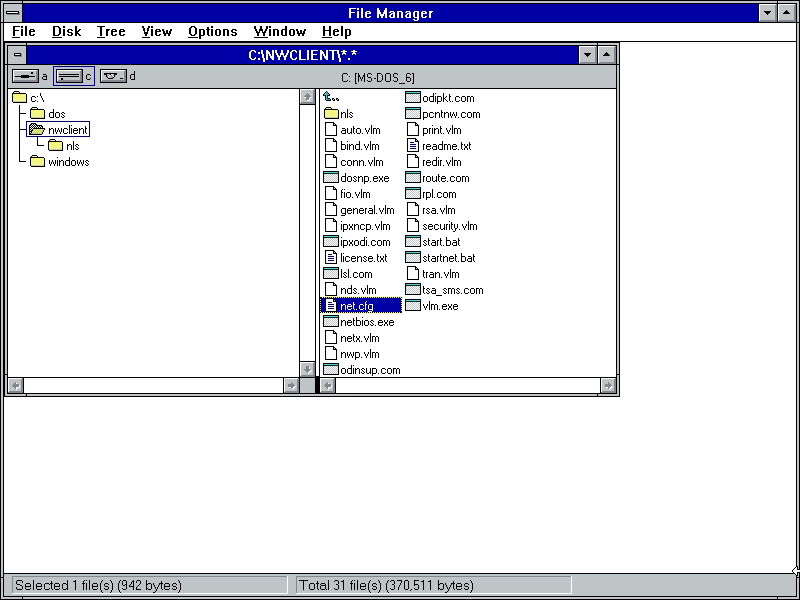The width and height of the screenshot is (800, 600).
Task: Click the startnet.bat batch file icon
Action: pyautogui.click(x=413, y=258)
